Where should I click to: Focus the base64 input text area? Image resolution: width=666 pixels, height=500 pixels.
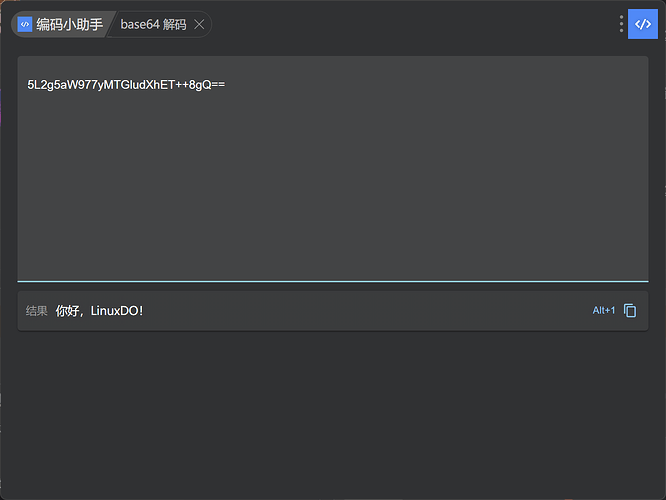tap(333, 169)
